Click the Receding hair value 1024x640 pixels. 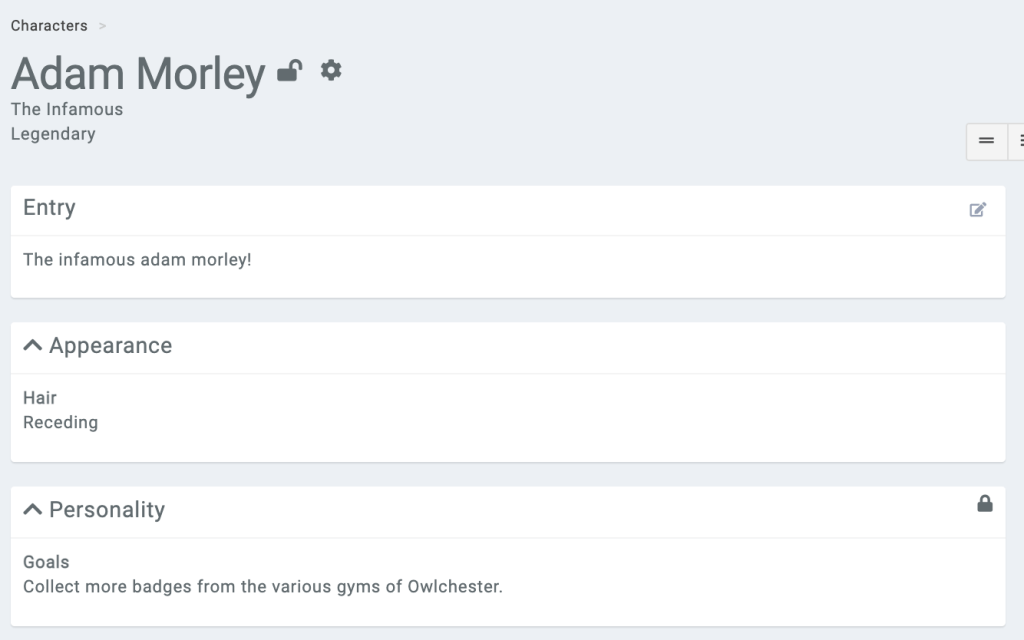pyautogui.click(x=60, y=422)
